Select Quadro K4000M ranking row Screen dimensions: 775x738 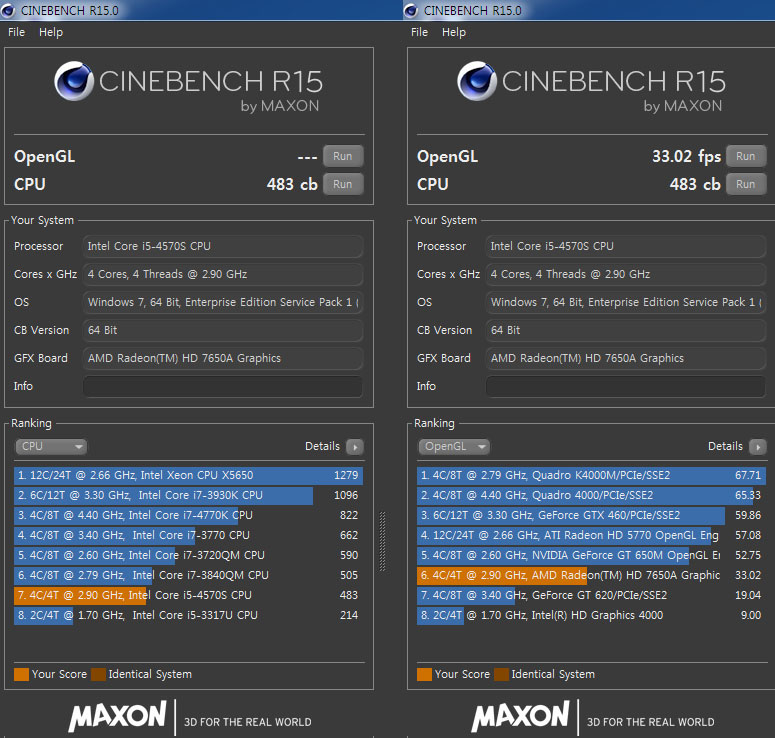[591, 476]
